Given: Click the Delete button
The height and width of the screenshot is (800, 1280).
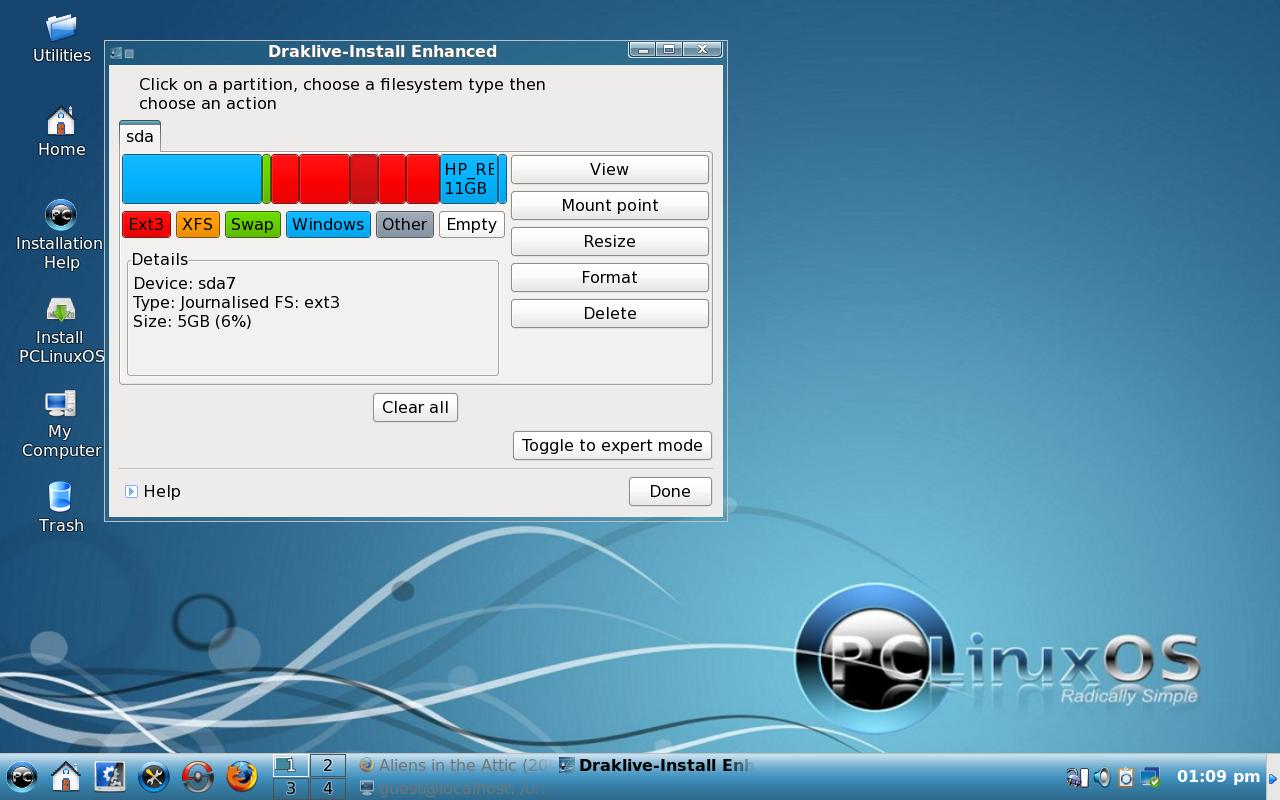Looking at the screenshot, I should coord(610,313).
